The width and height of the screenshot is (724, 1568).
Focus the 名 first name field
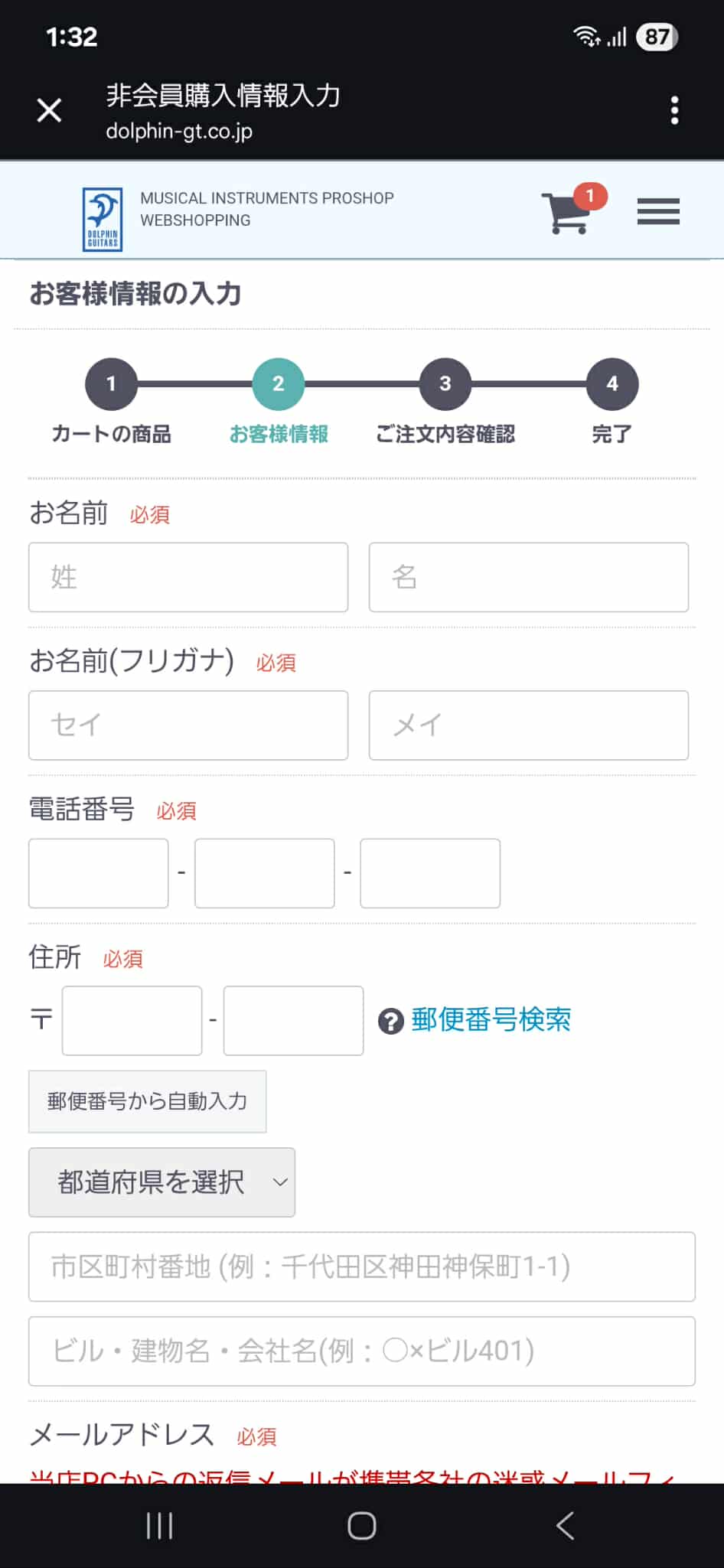point(528,577)
